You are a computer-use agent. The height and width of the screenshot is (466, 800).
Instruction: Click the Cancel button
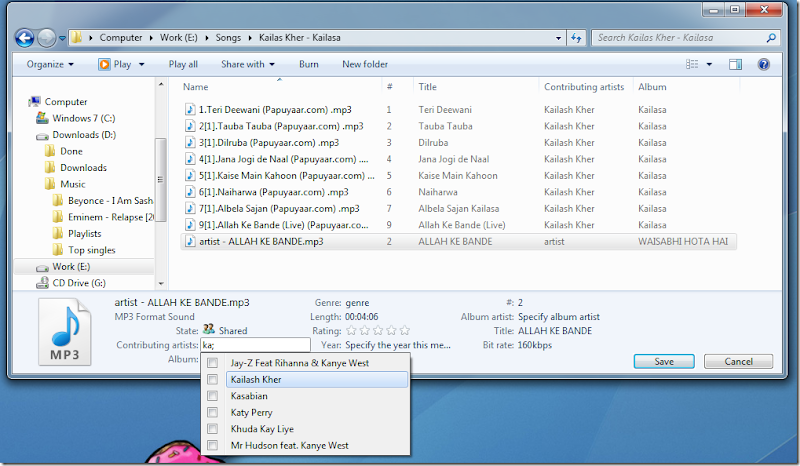tap(738, 361)
